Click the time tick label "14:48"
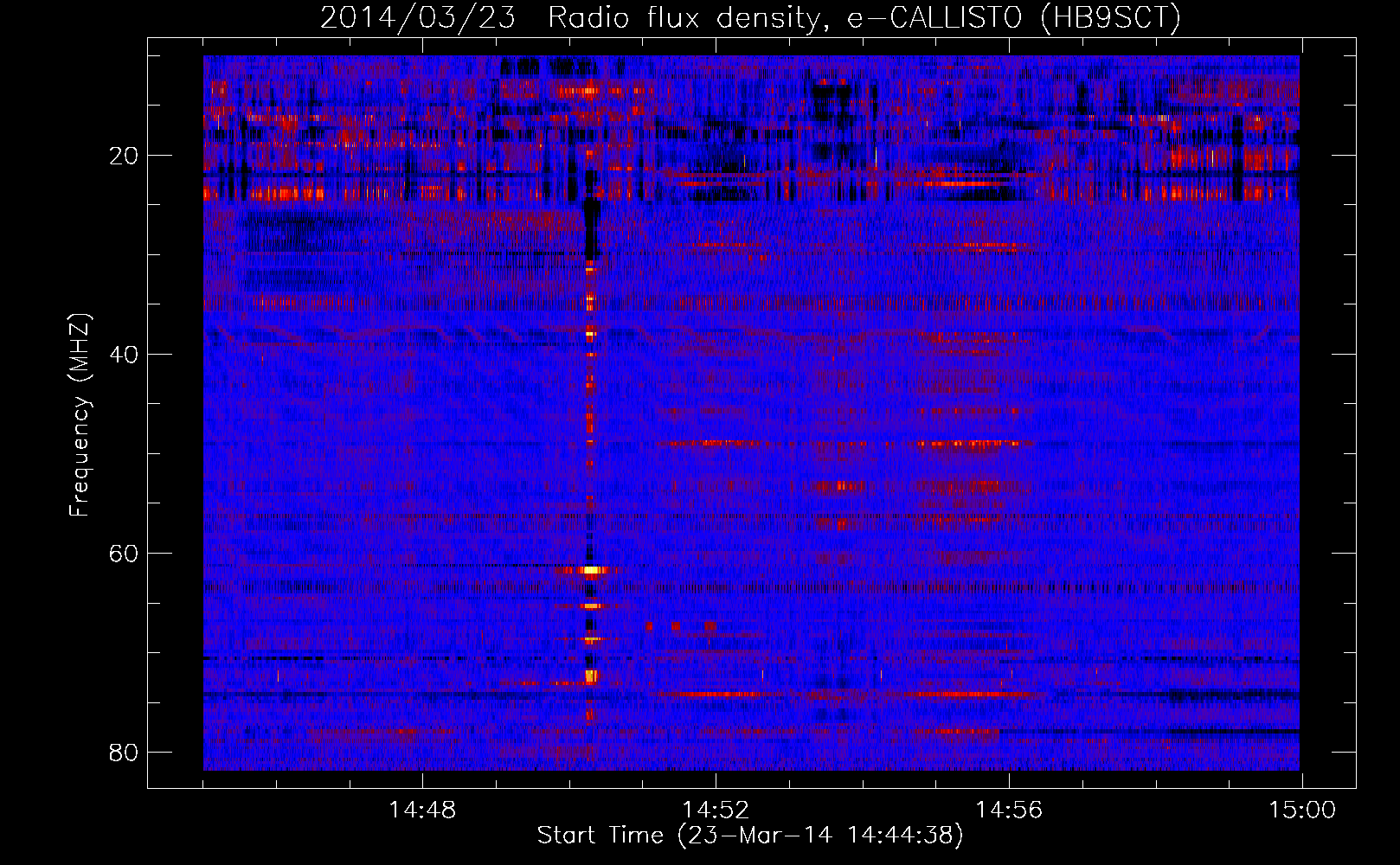 (422, 811)
